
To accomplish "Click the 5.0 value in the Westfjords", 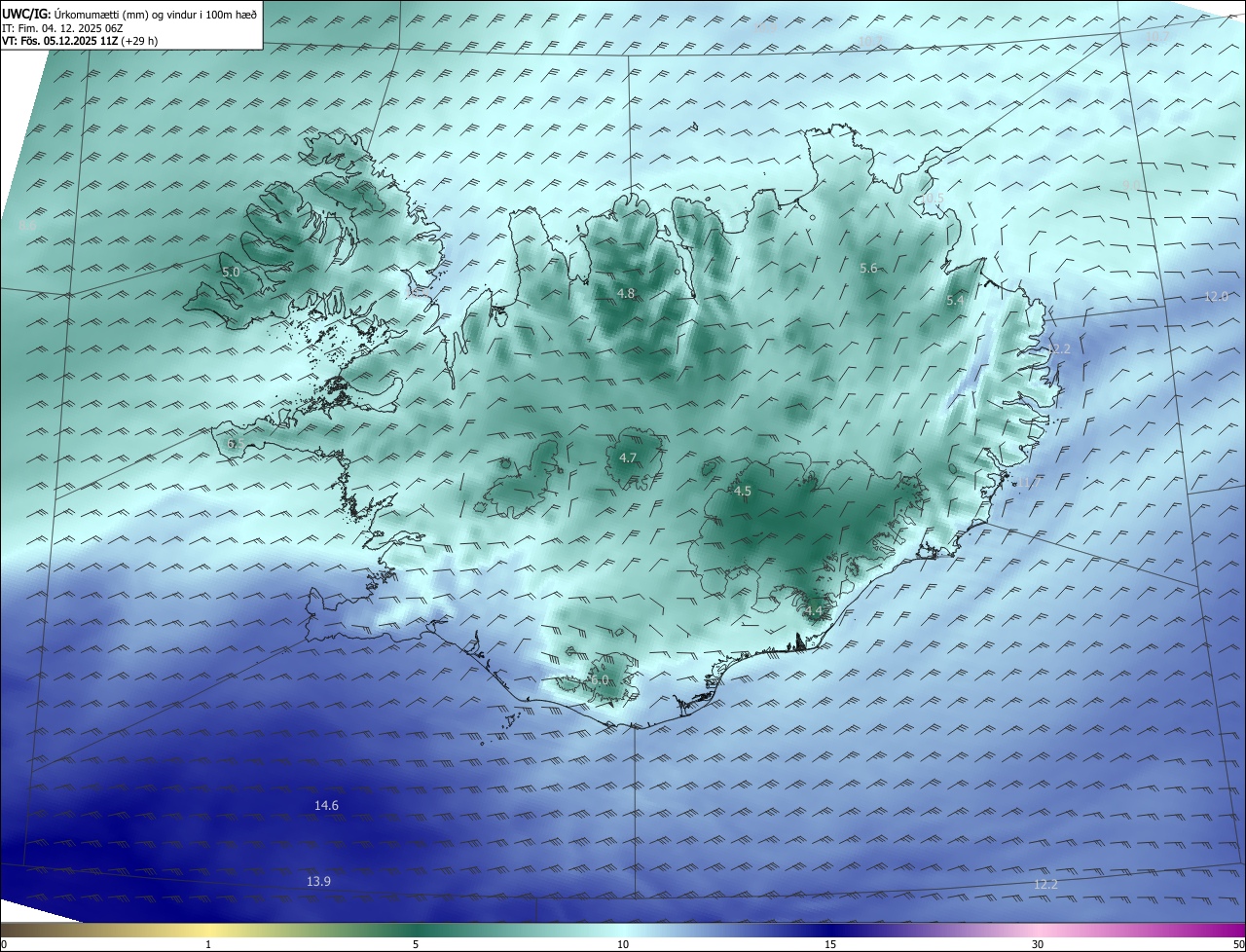I will coord(231,273).
